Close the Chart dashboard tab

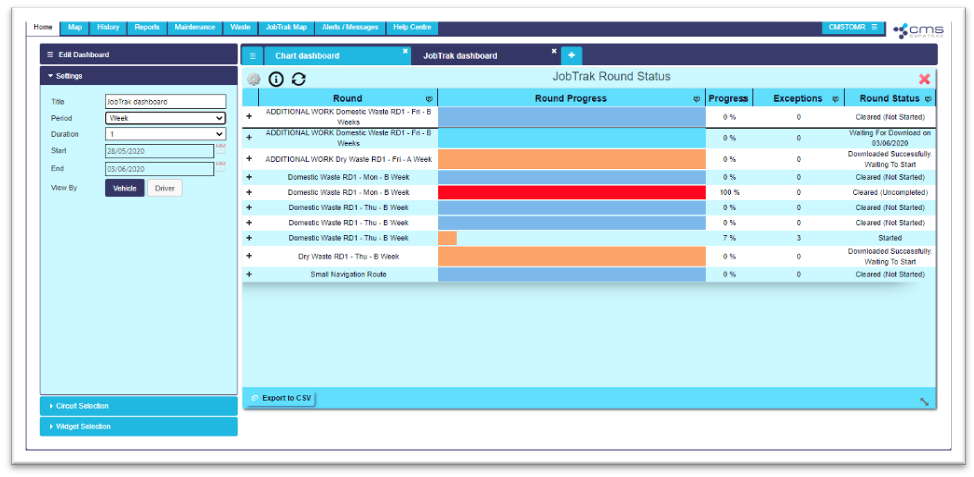405,51
